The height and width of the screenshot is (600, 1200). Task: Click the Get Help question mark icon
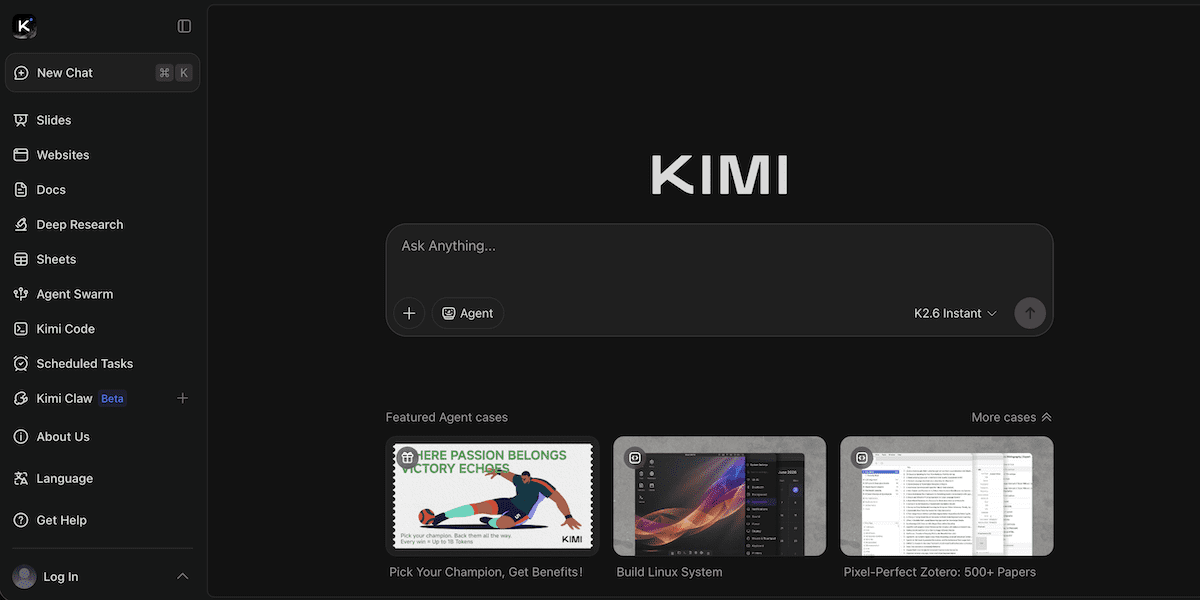point(21,520)
